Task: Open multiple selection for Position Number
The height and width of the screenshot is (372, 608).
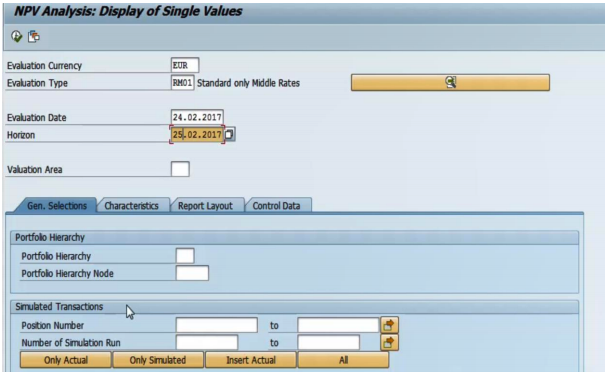Action: pyautogui.click(x=389, y=325)
